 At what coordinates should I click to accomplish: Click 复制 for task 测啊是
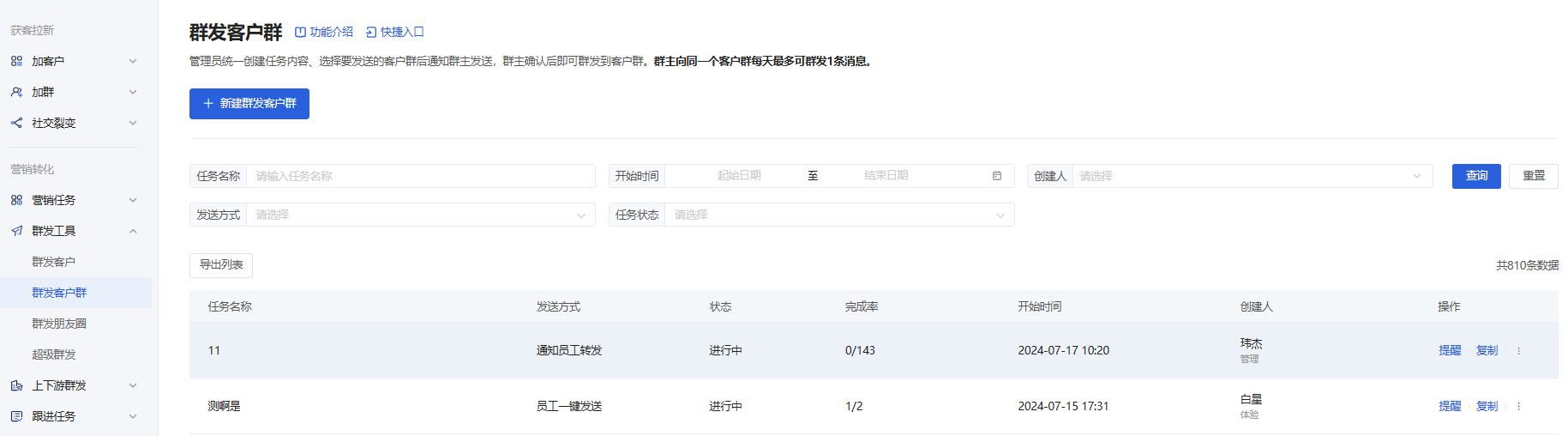click(x=1487, y=406)
